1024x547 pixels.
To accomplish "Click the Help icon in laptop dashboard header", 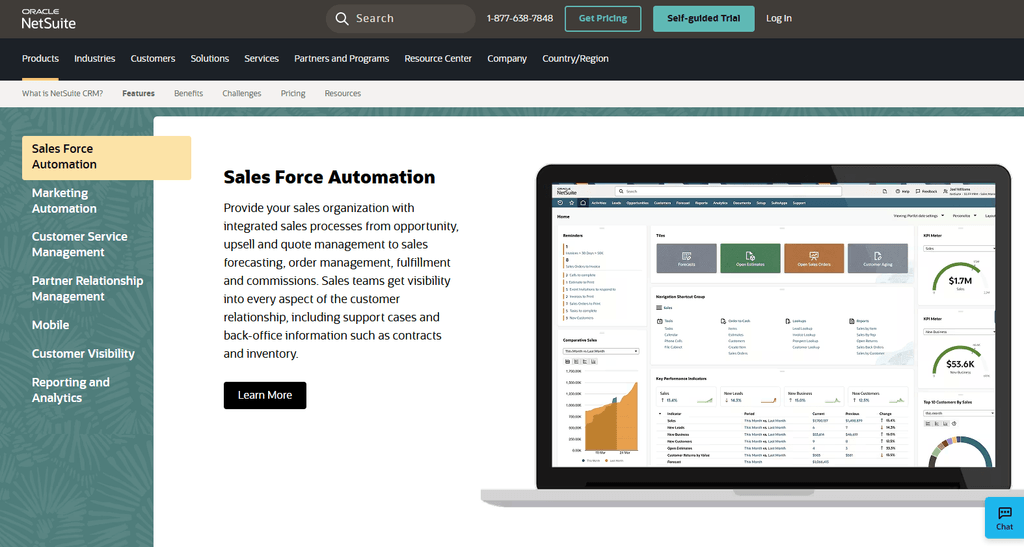I will pos(898,191).
